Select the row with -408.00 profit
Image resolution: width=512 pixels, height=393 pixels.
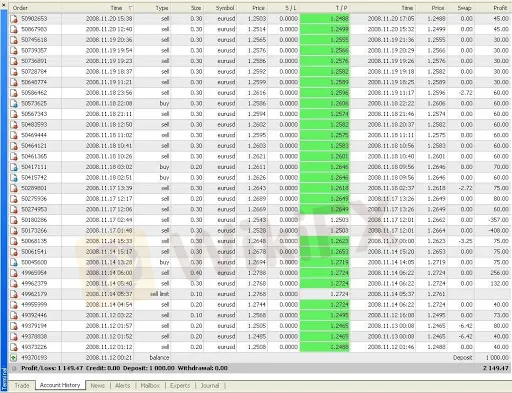pyautogui.click(x=260, y=231)
